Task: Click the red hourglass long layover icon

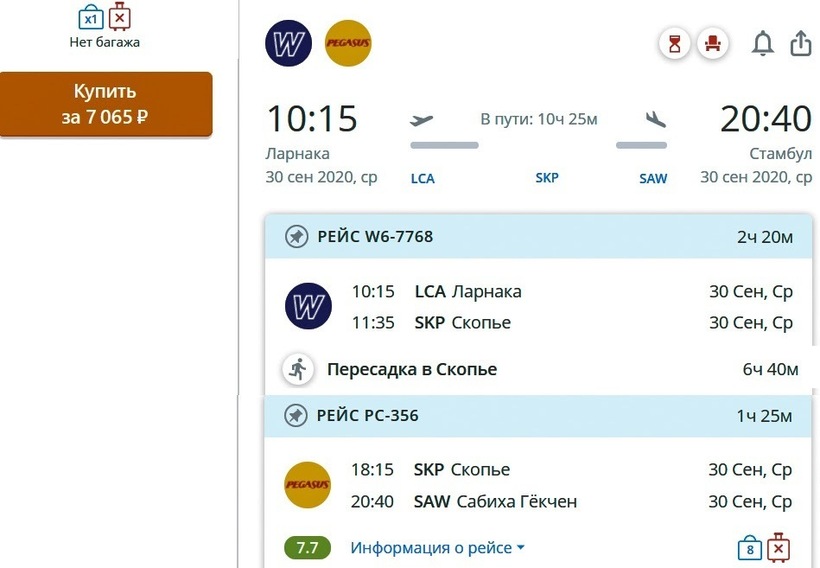Action: [x=675, y=44]
